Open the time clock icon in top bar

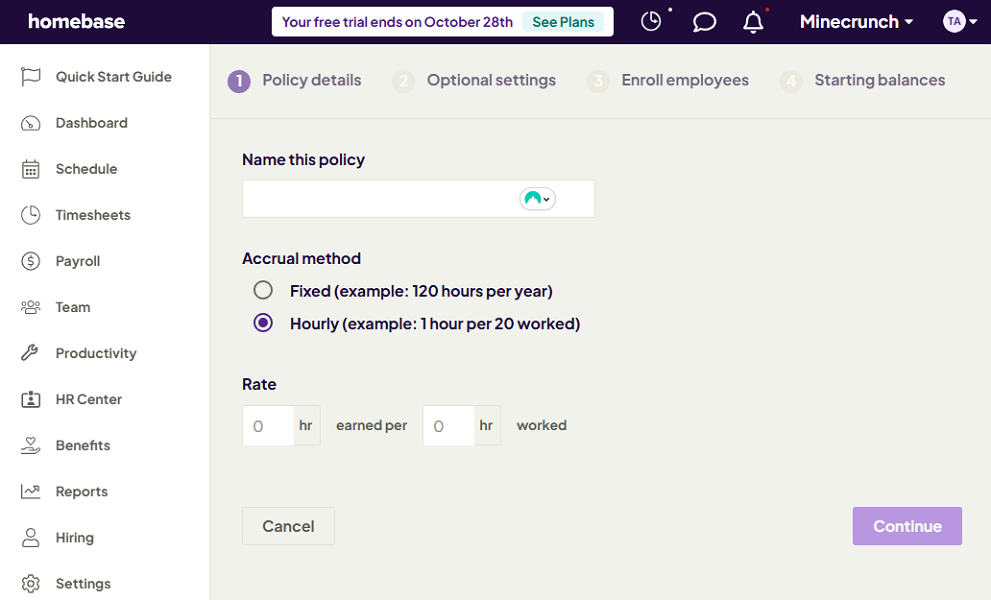(x=652, y=20)
